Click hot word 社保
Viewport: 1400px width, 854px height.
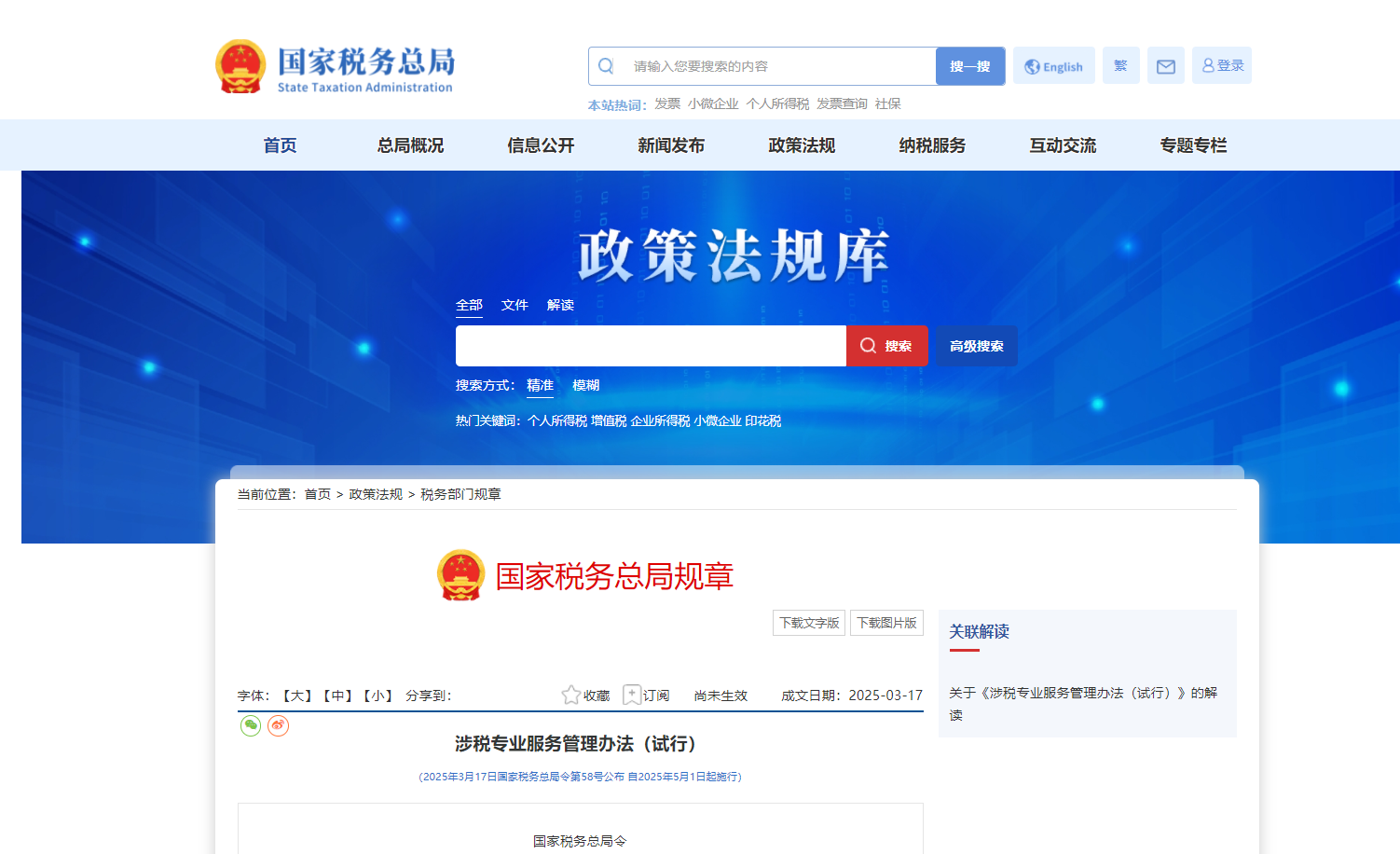(888, 103)
